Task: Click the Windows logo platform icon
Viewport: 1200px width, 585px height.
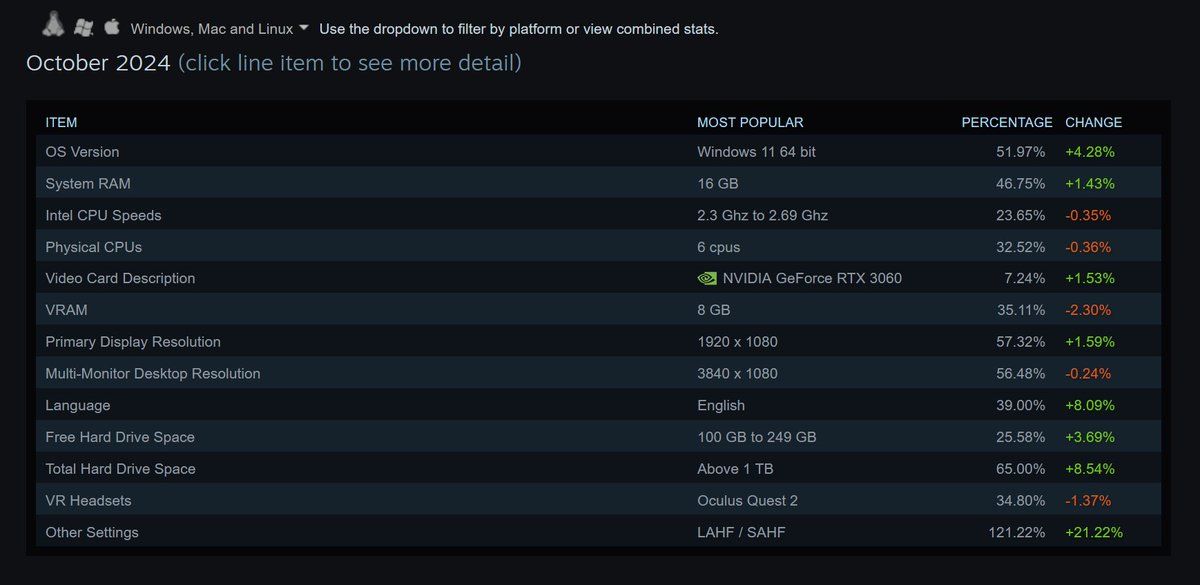Action: [x=84, y=26]
